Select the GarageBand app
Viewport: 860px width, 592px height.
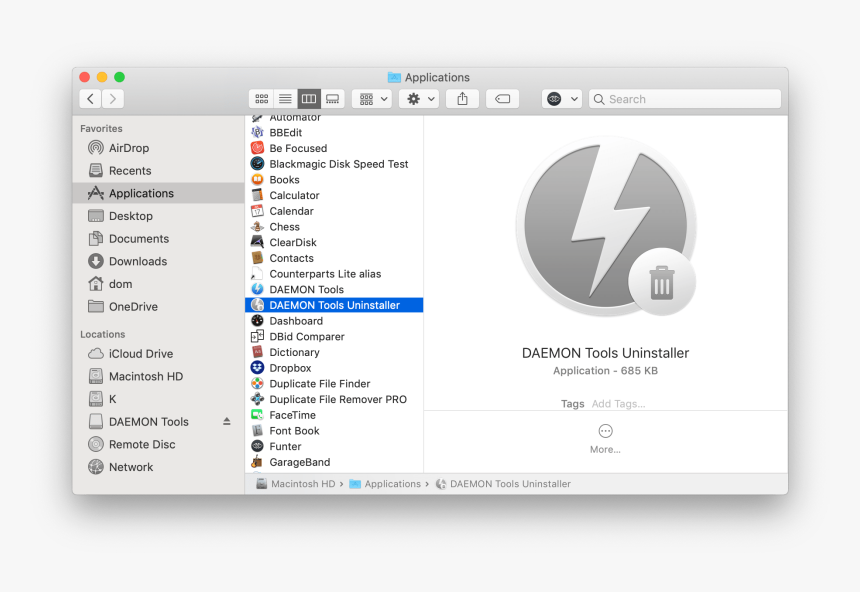(x=334, y=463)
